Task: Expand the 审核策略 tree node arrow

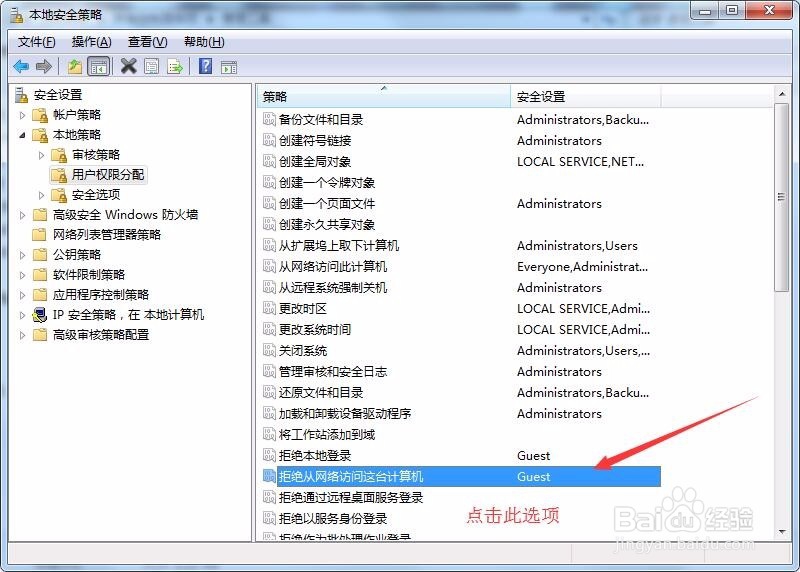Action: [41, 155]
